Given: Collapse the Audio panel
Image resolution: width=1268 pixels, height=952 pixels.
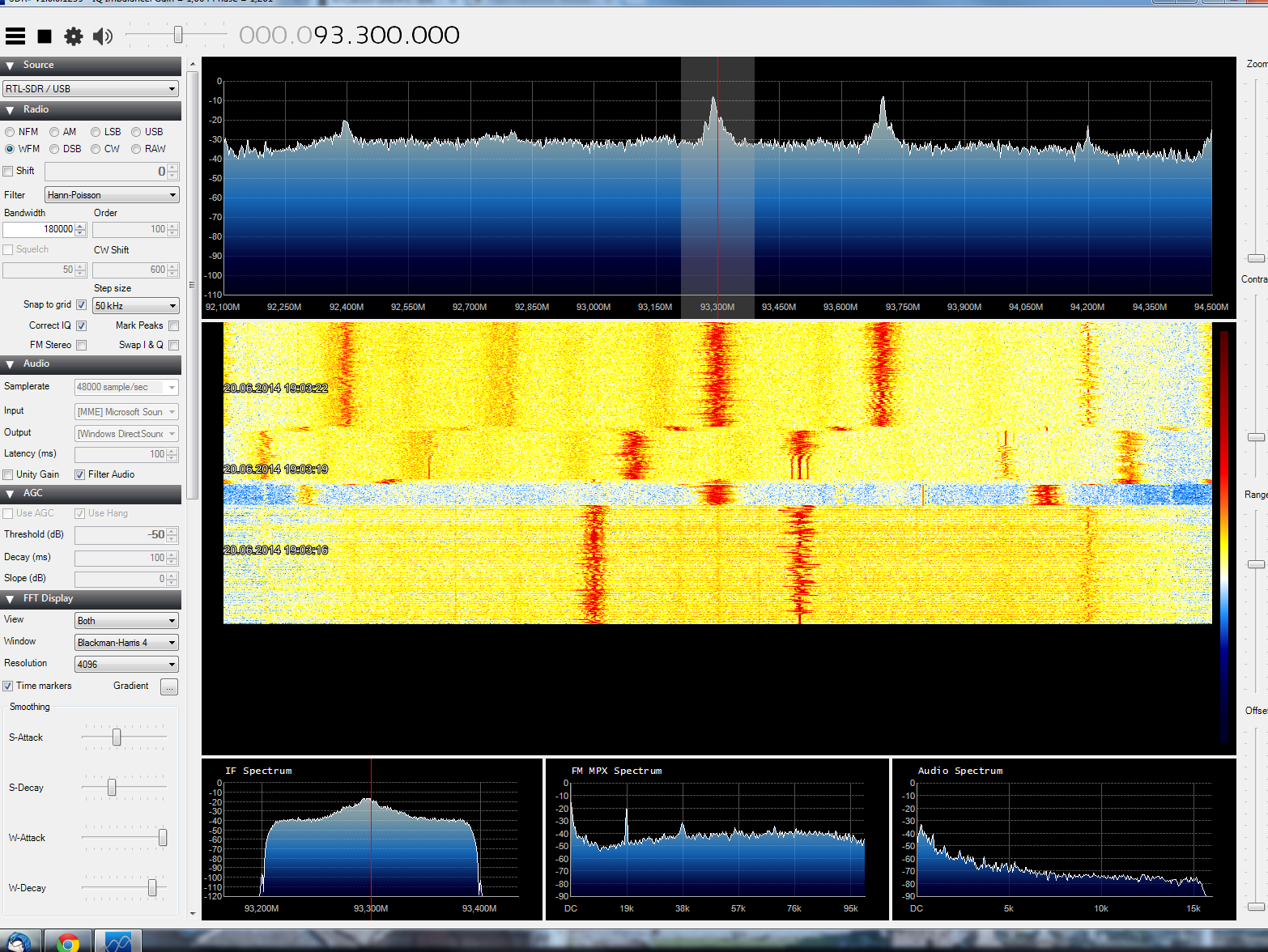Looking at the screenshot, I should (10, 364).
